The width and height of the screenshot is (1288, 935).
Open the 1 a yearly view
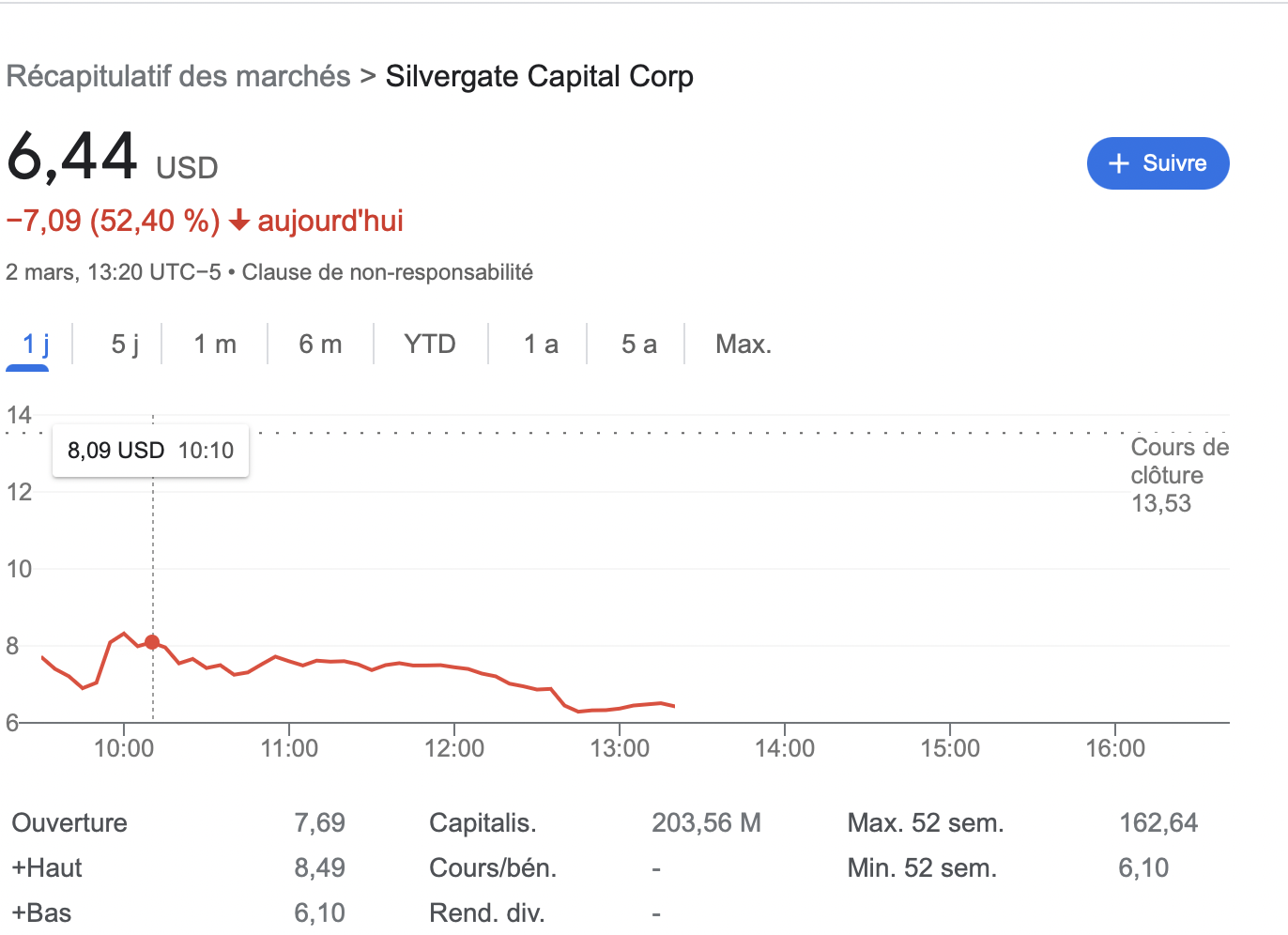click(x=541, y=345)
